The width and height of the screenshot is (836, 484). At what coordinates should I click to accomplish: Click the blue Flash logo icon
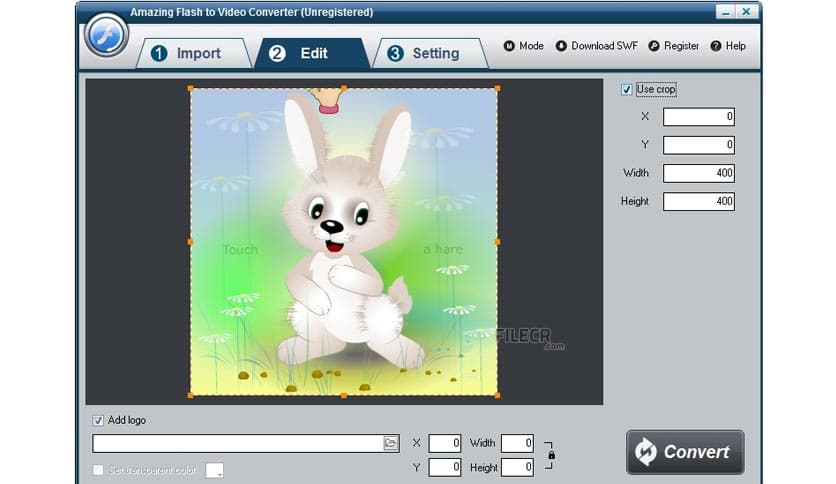pyautogui.click(x=106, y=35)
